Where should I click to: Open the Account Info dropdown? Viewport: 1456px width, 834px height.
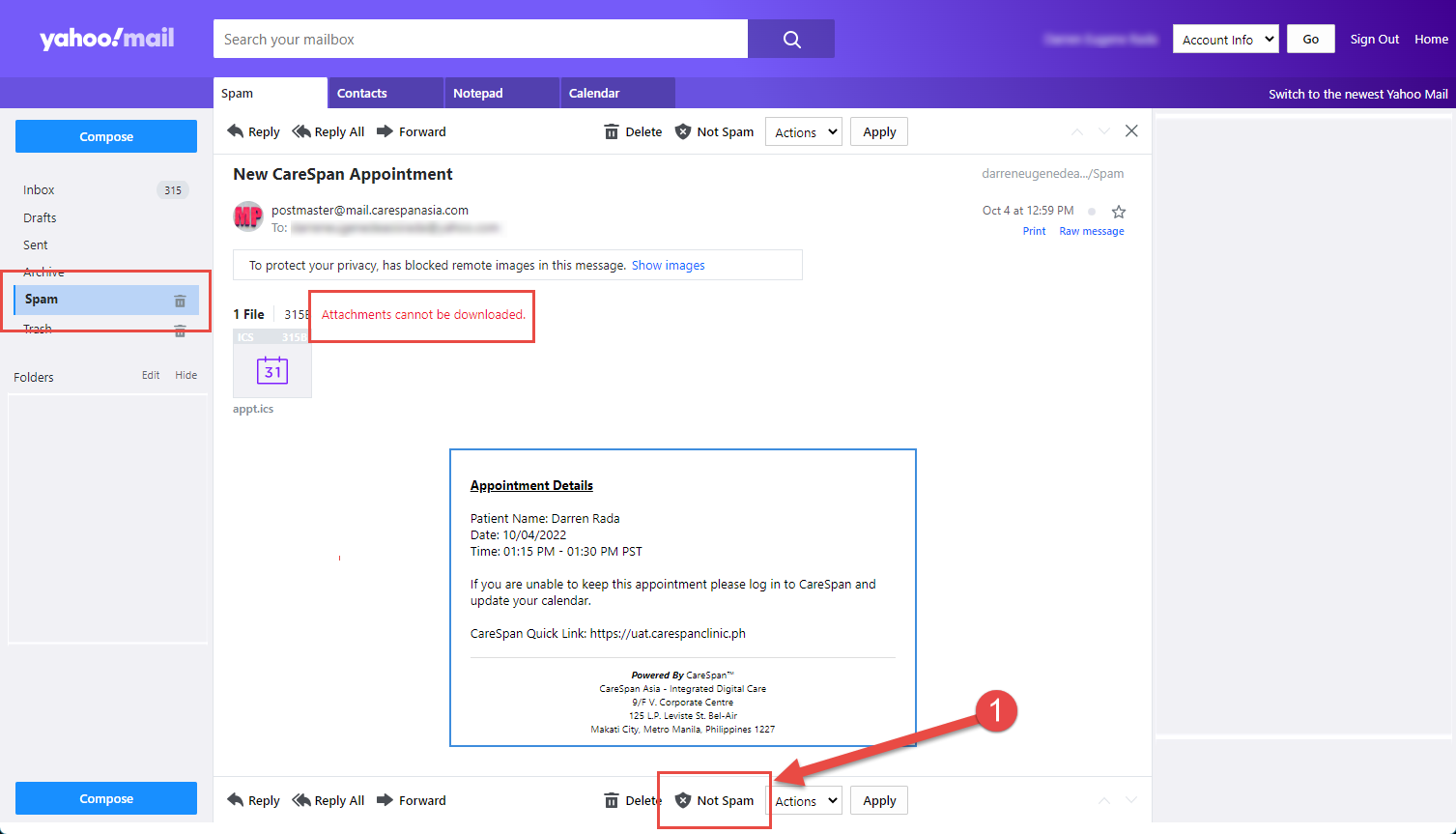[1226, 39]
